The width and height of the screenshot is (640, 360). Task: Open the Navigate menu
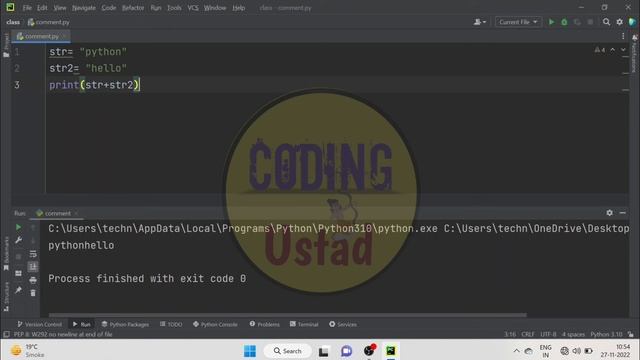[x=84, y=8]
